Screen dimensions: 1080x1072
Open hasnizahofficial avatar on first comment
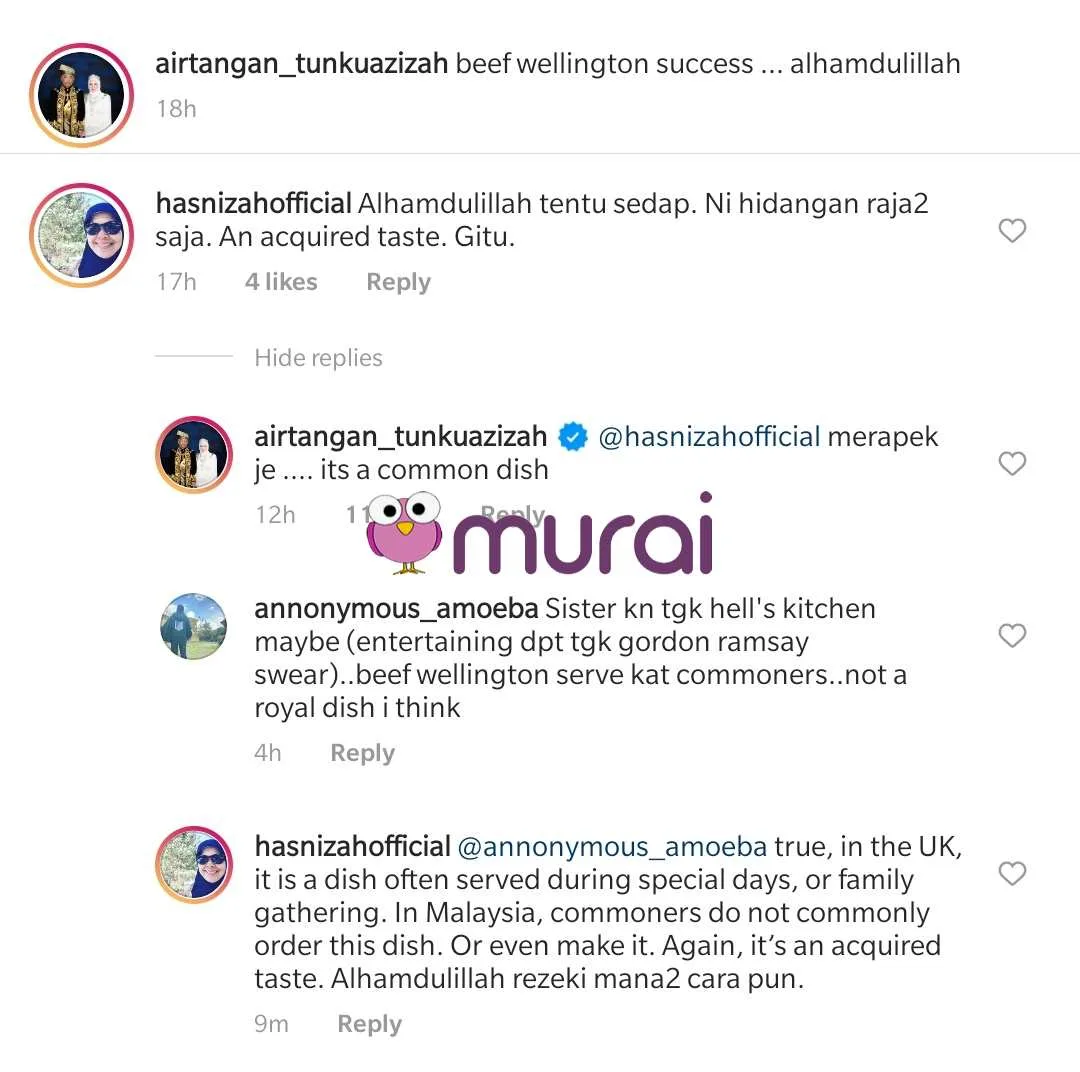81,235
